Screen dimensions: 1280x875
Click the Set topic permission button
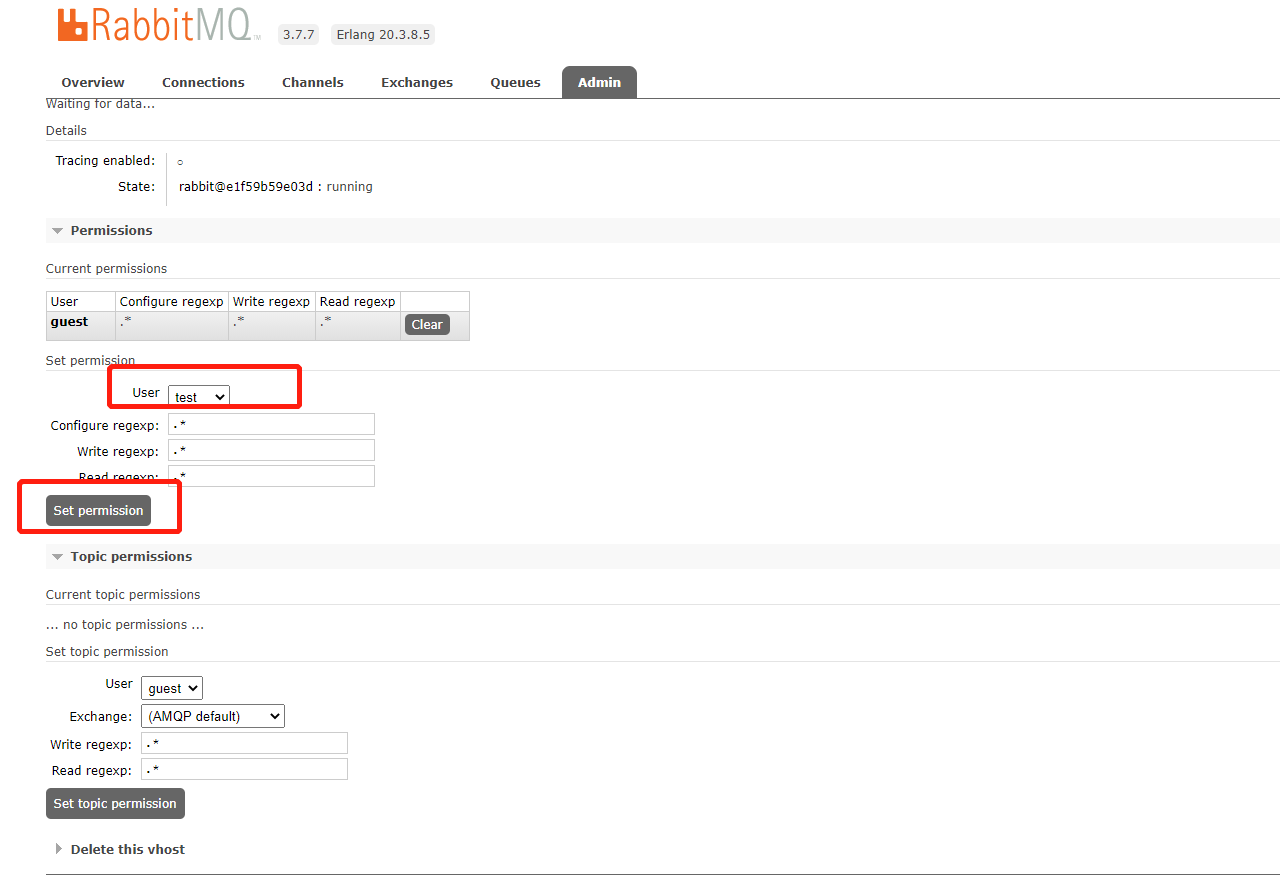pyautogui.click(x=115, y=803)
